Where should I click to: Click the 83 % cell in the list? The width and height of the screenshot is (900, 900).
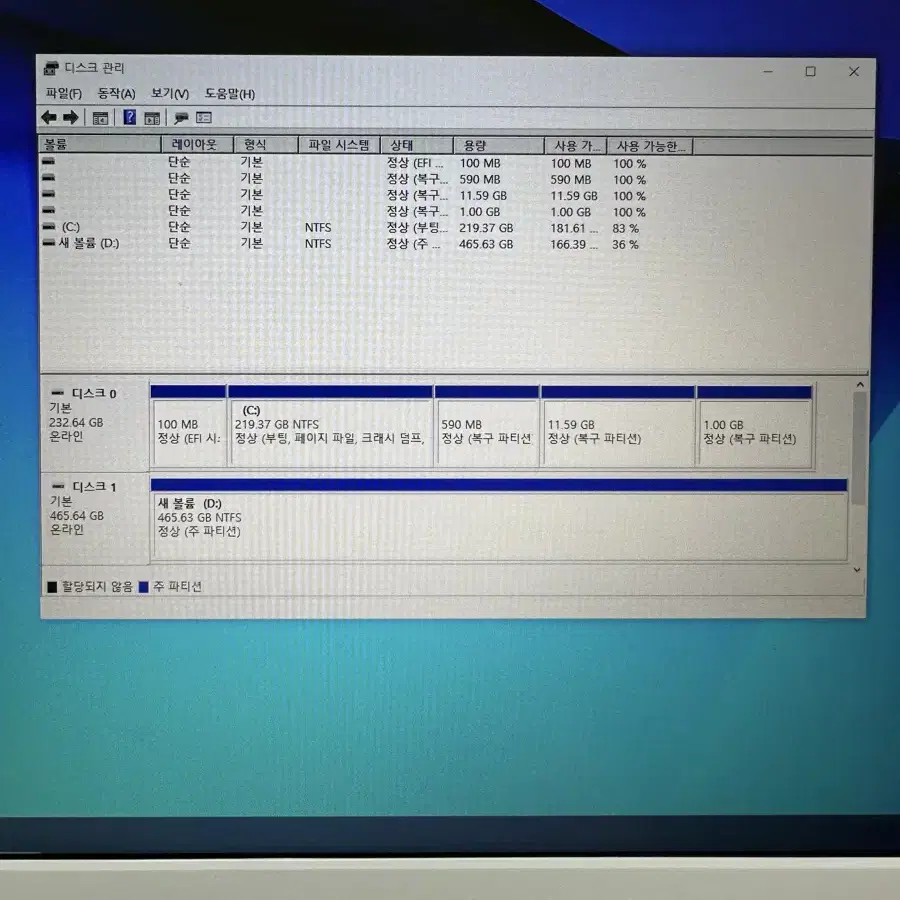point(625,228)
